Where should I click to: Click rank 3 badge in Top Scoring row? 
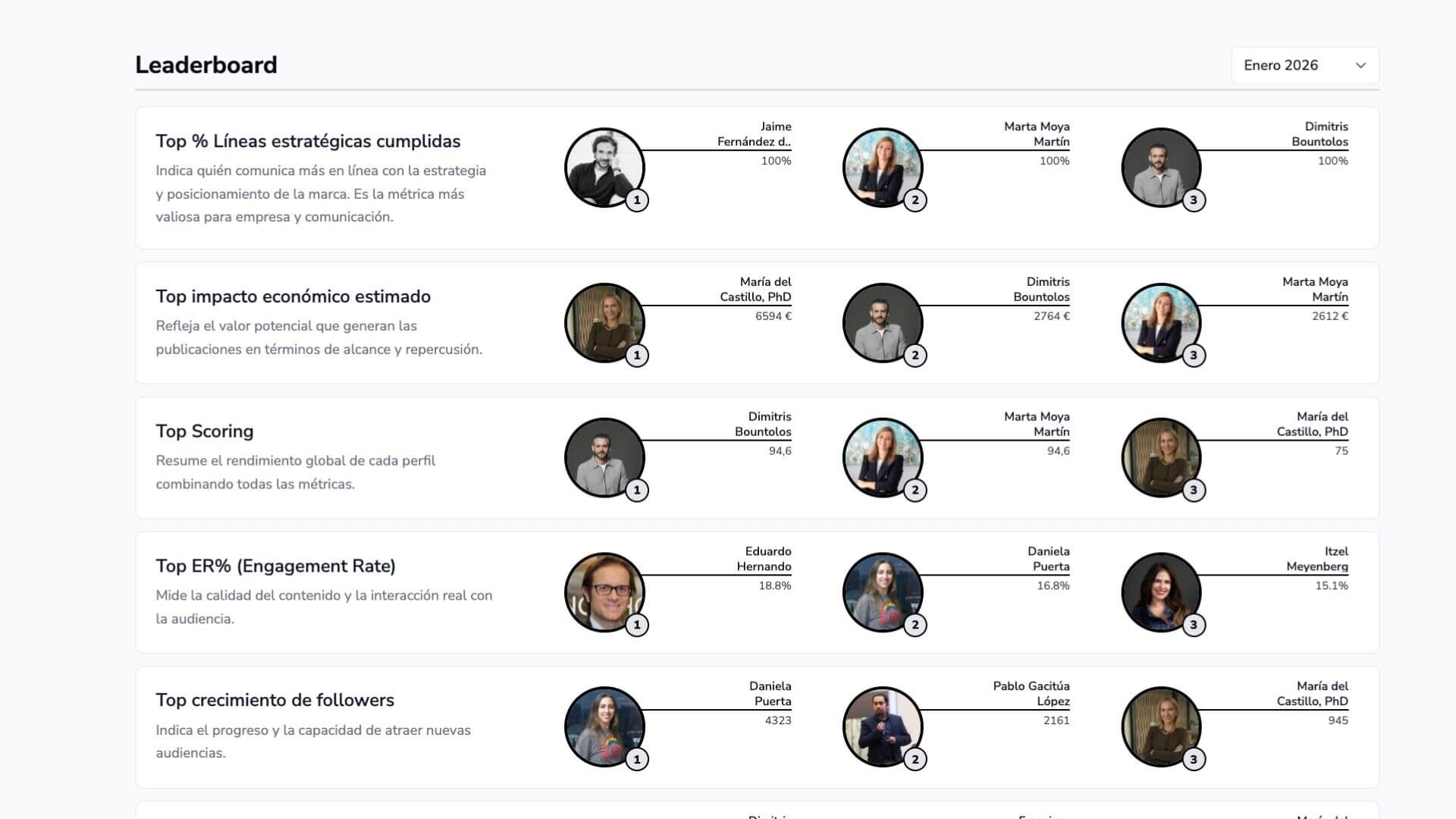pos(1194,490)
